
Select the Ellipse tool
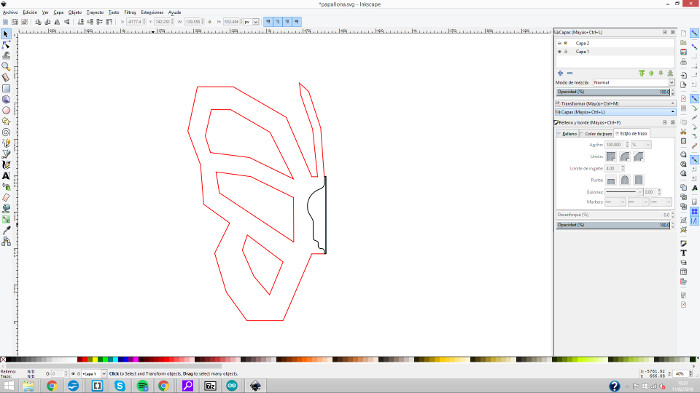point(6,110)
